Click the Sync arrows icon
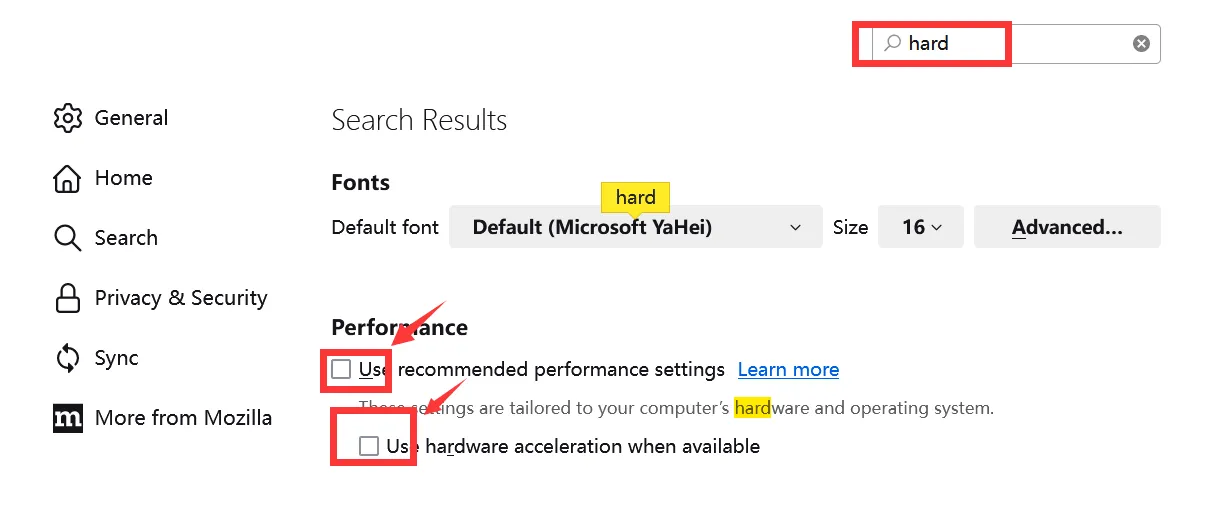 (x=67, y=358)
